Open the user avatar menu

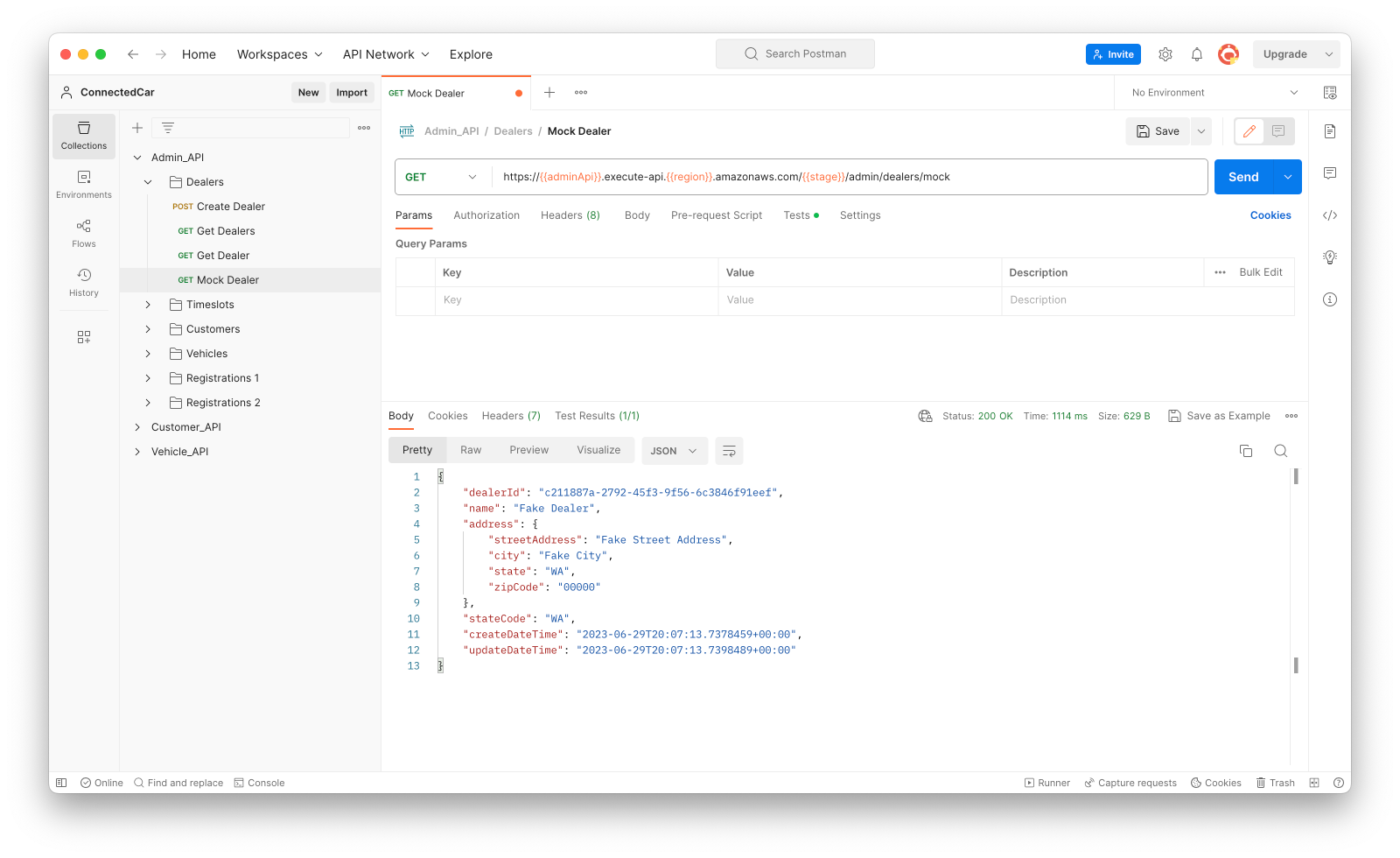pos(1228,54)
